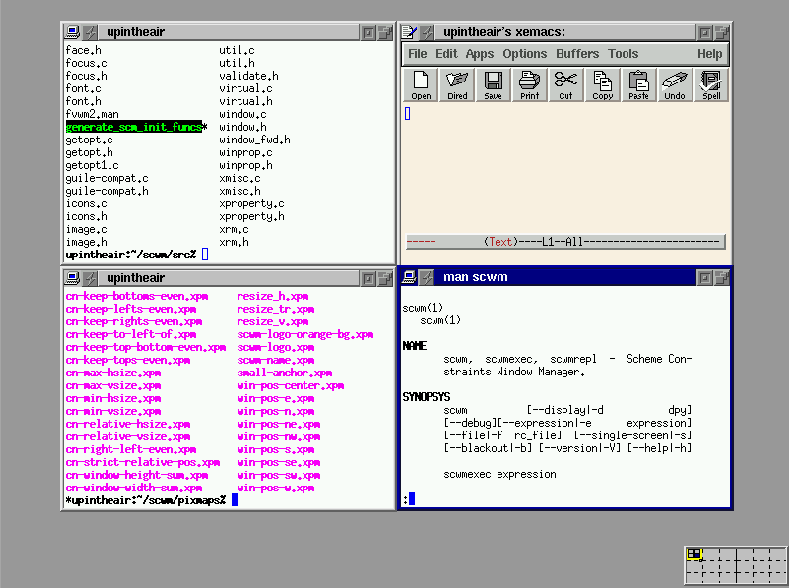Switch to the current desktop in the pager
The width and height of the screenshot is (790, 588).
(x=694, y=554)
